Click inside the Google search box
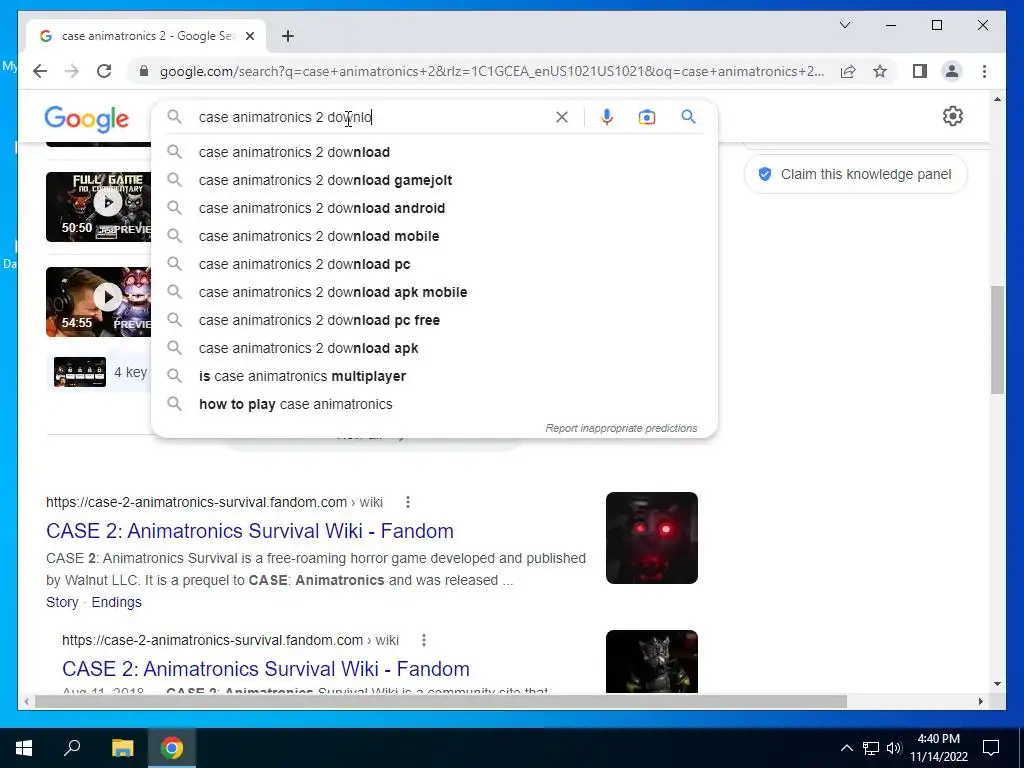This screenshot has width=1024, height=768. point(372,117)
